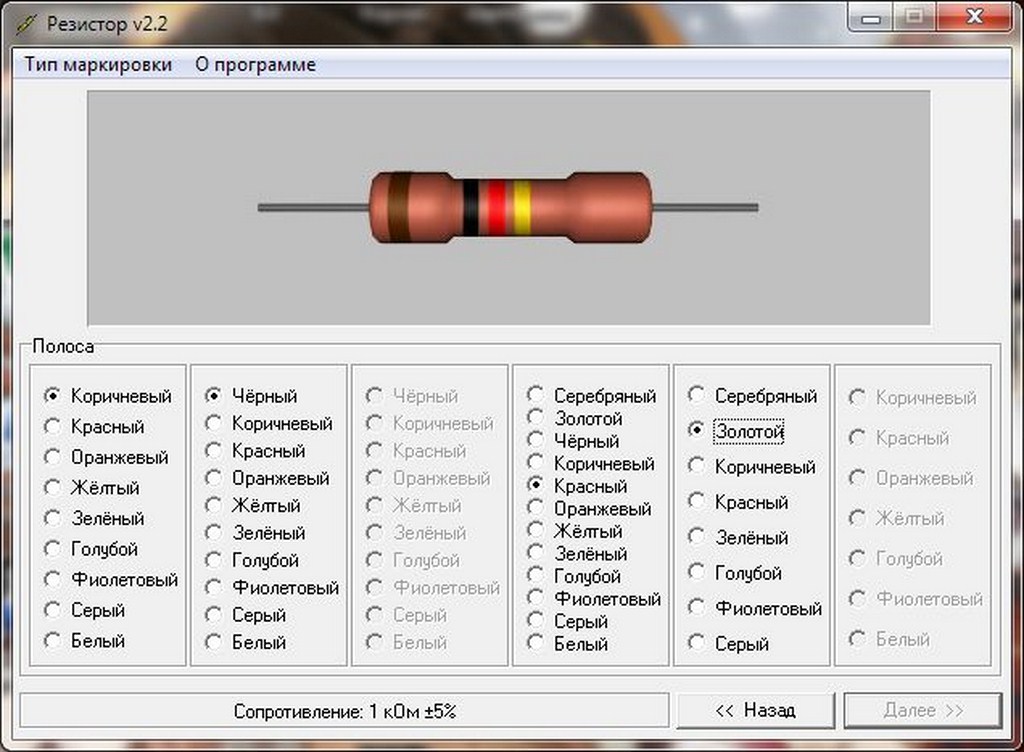Select Коричневый in the tolerance column

pyautogui.click(x=752, y=466)
